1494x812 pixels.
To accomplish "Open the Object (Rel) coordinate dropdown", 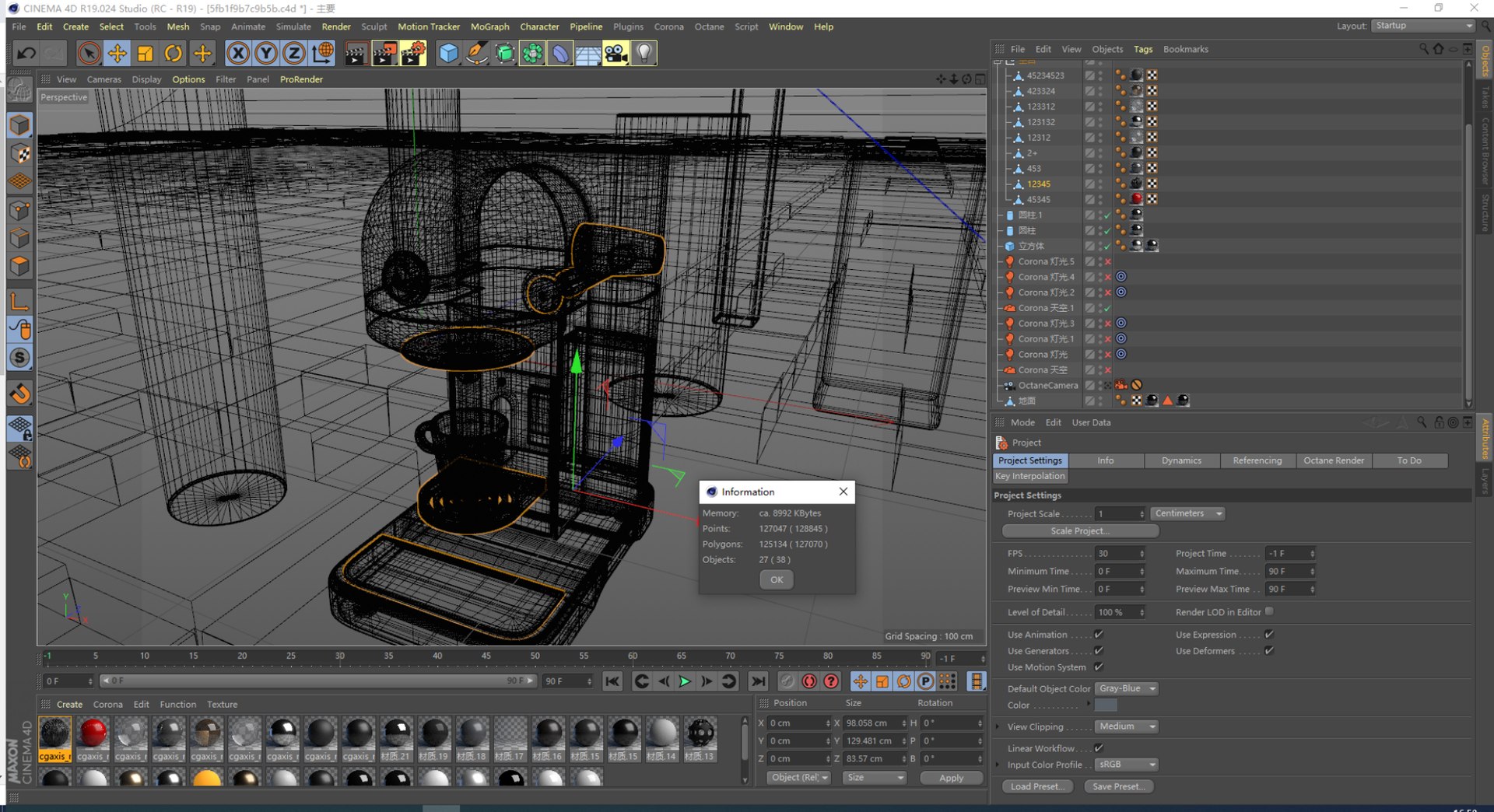I will pyautogui.click(x=798, y=778).
